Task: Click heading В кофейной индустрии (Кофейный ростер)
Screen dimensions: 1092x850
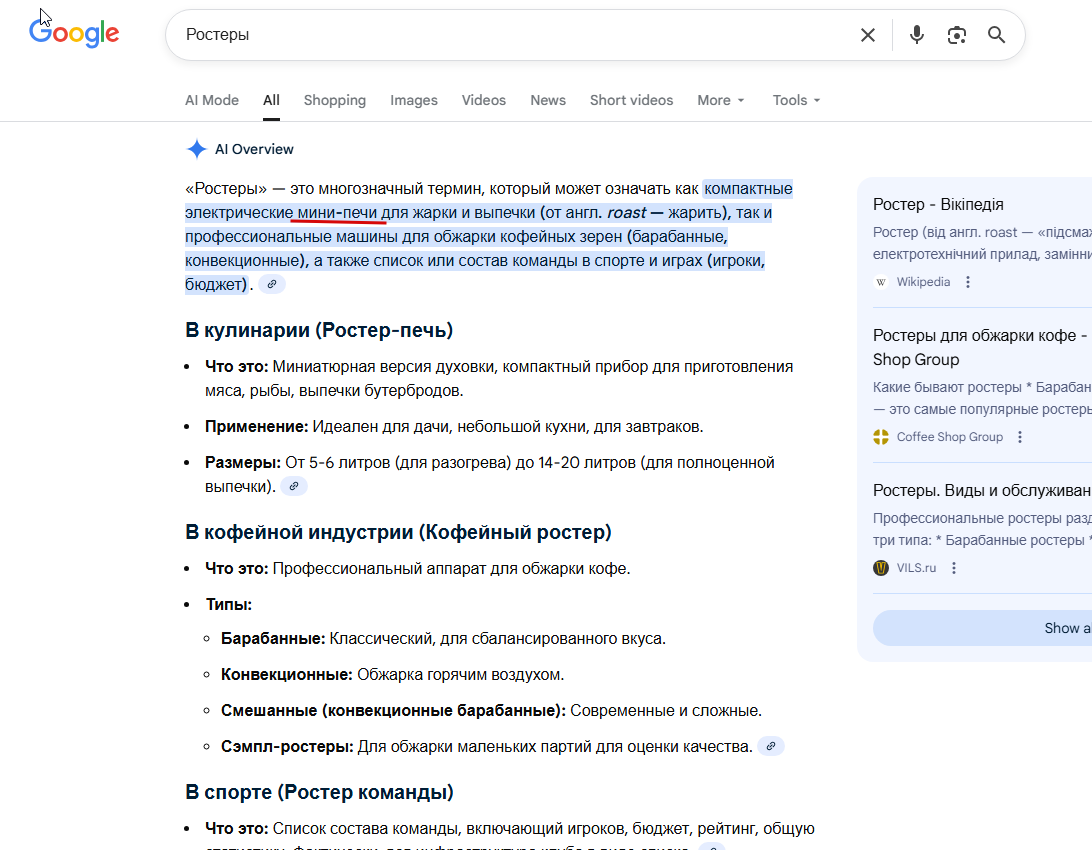Action: 398,533
